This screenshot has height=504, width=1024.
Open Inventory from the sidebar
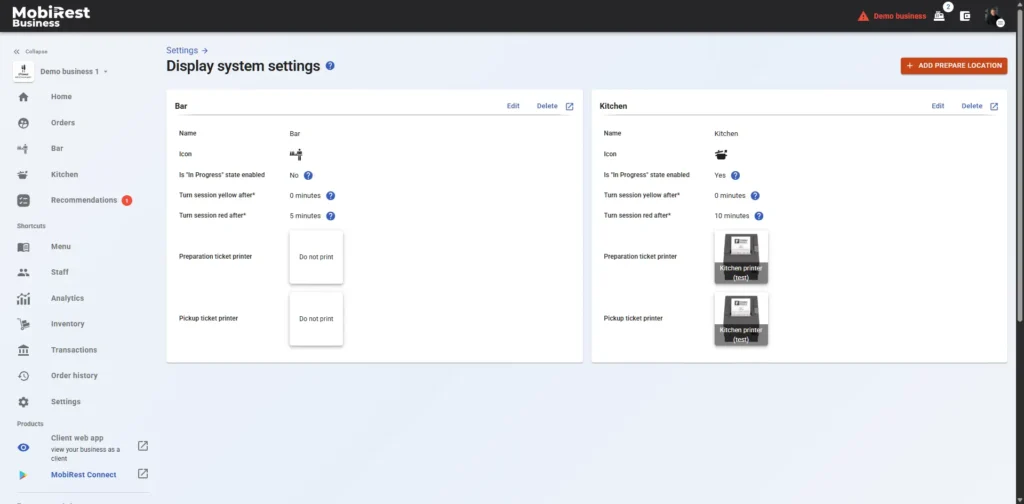(x=67, y=324)
